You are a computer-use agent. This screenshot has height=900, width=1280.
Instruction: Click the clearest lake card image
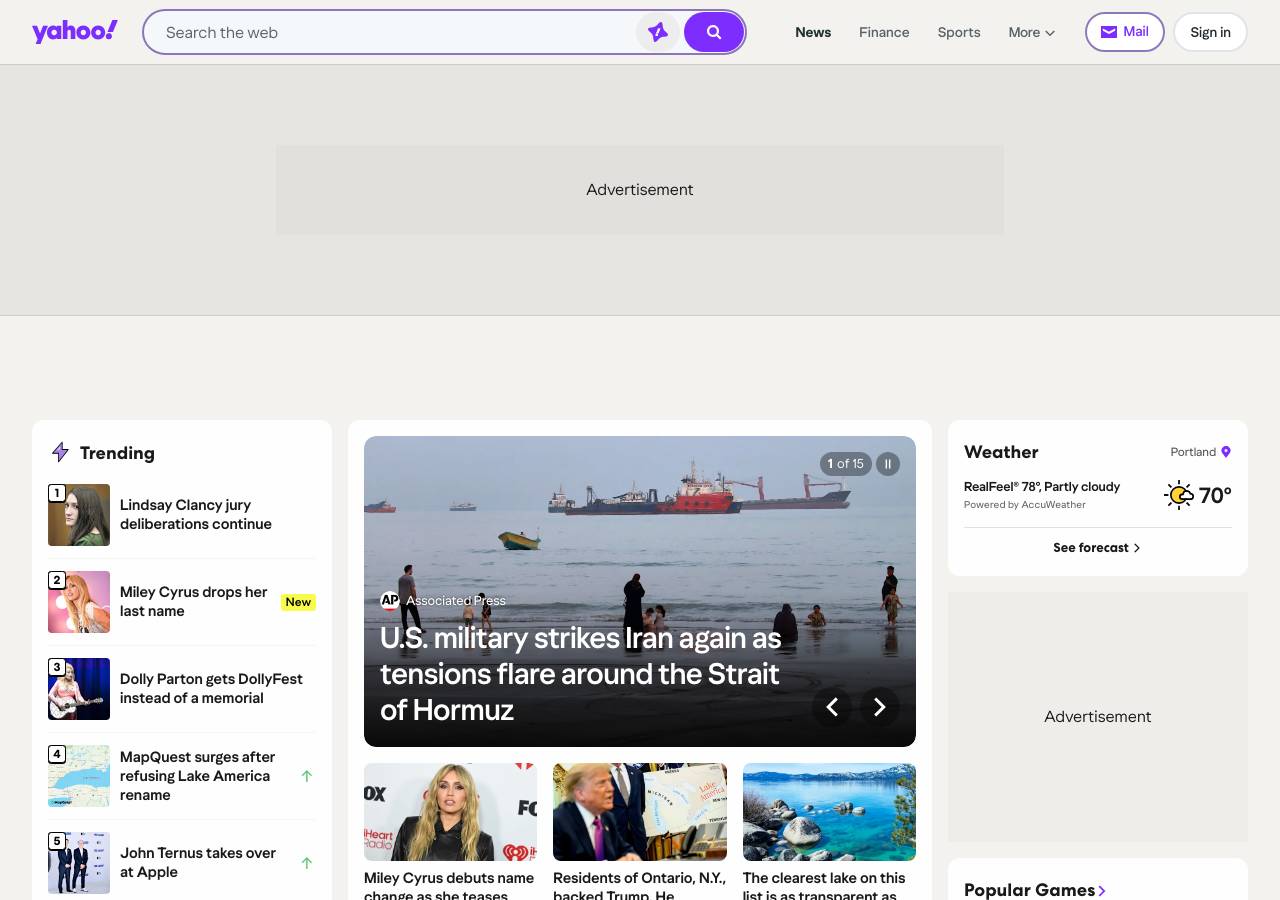coord(829,812)
